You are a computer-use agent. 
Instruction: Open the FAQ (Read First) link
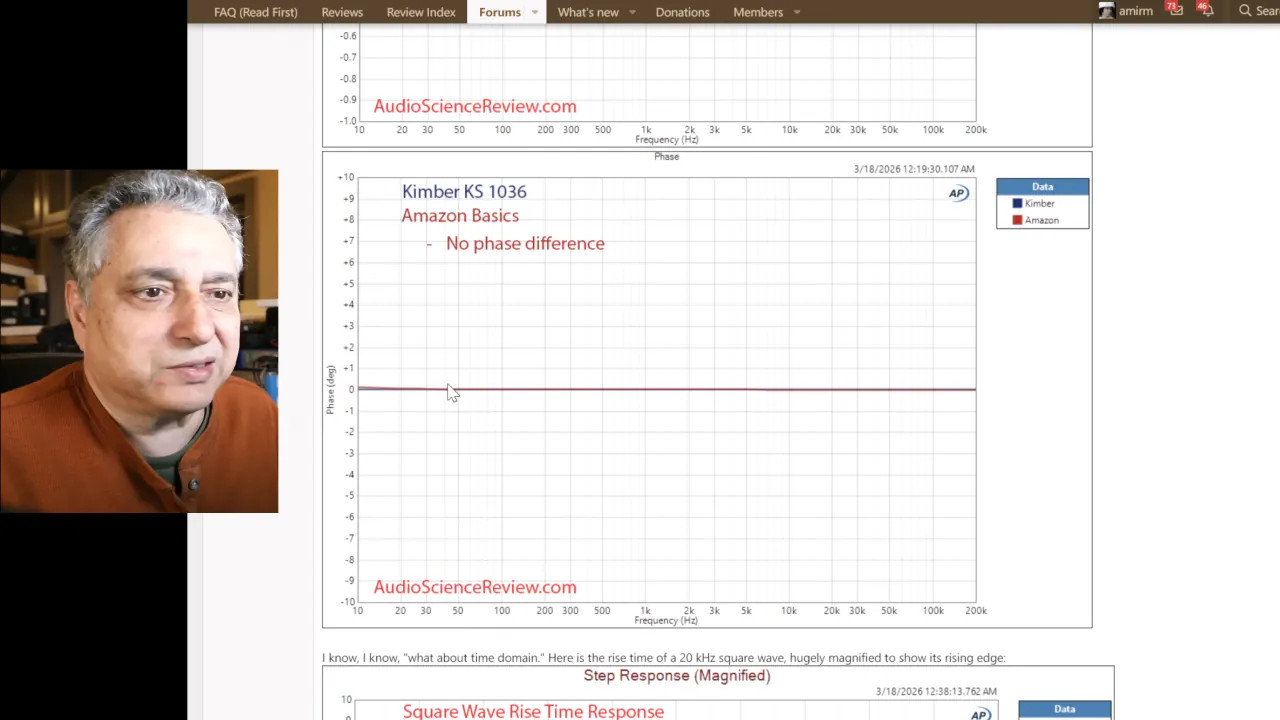point(255,12)
